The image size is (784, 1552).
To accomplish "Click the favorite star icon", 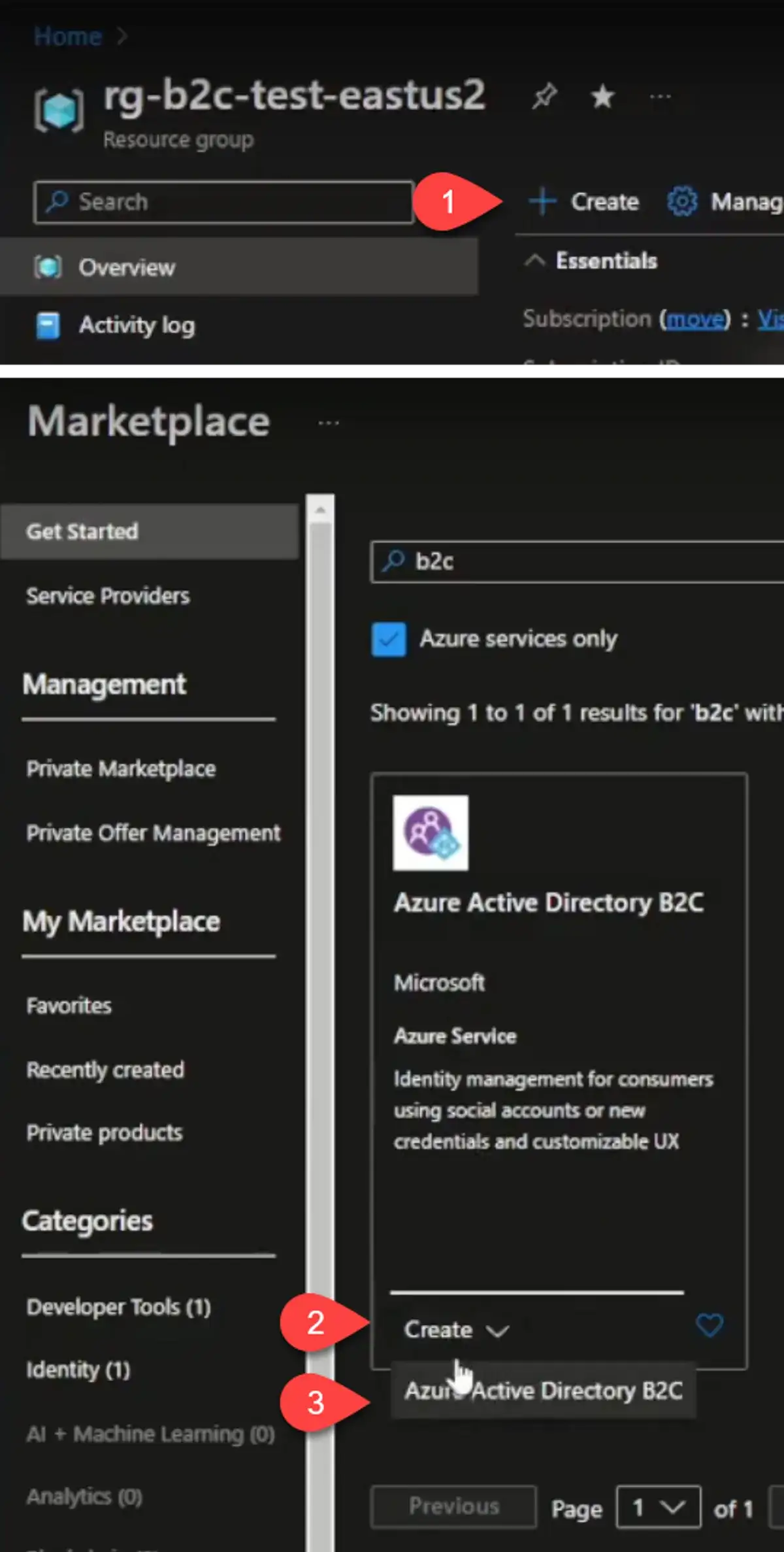I will point(602,97).
